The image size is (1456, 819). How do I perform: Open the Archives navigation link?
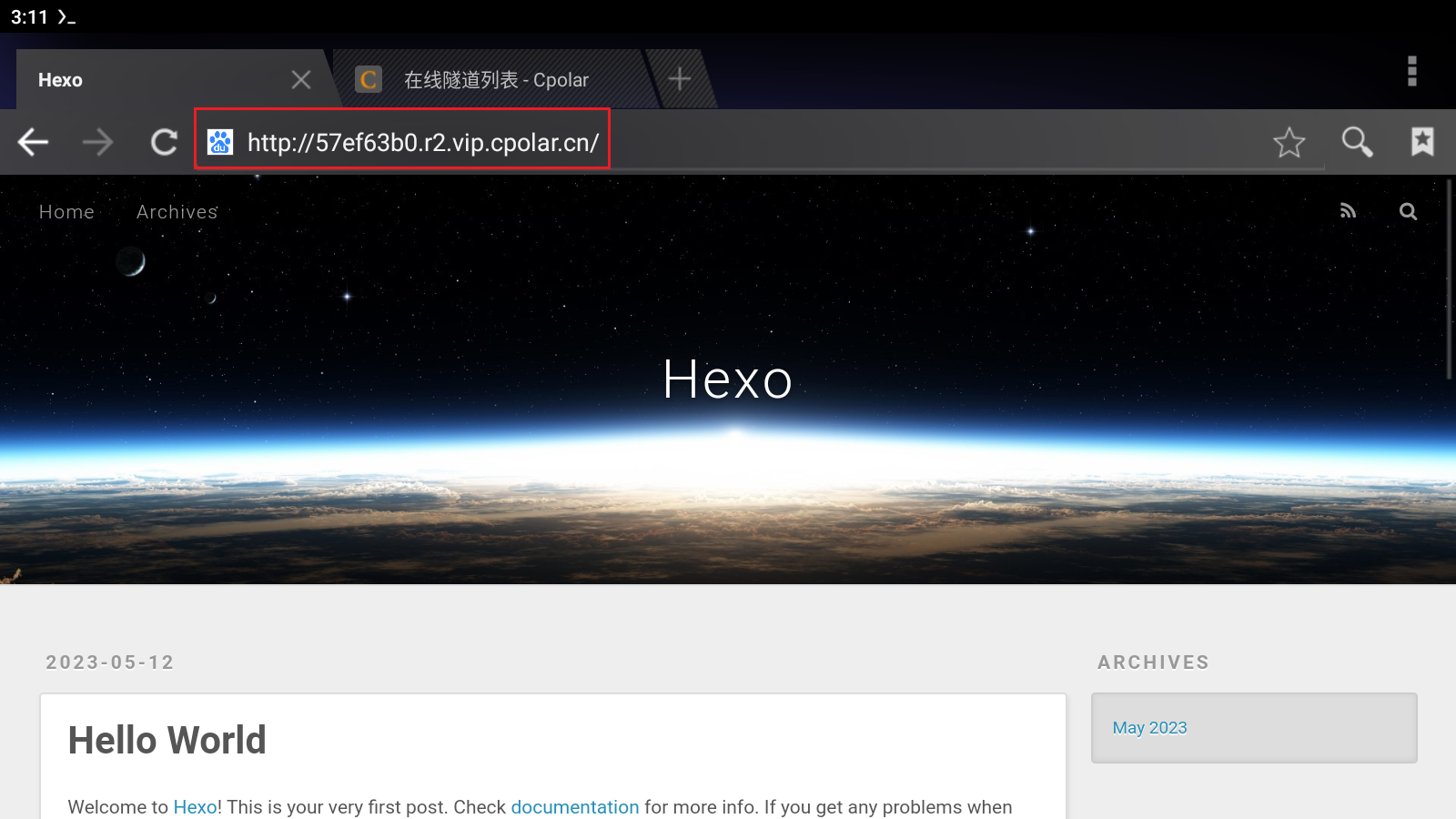tap(177, 212)
